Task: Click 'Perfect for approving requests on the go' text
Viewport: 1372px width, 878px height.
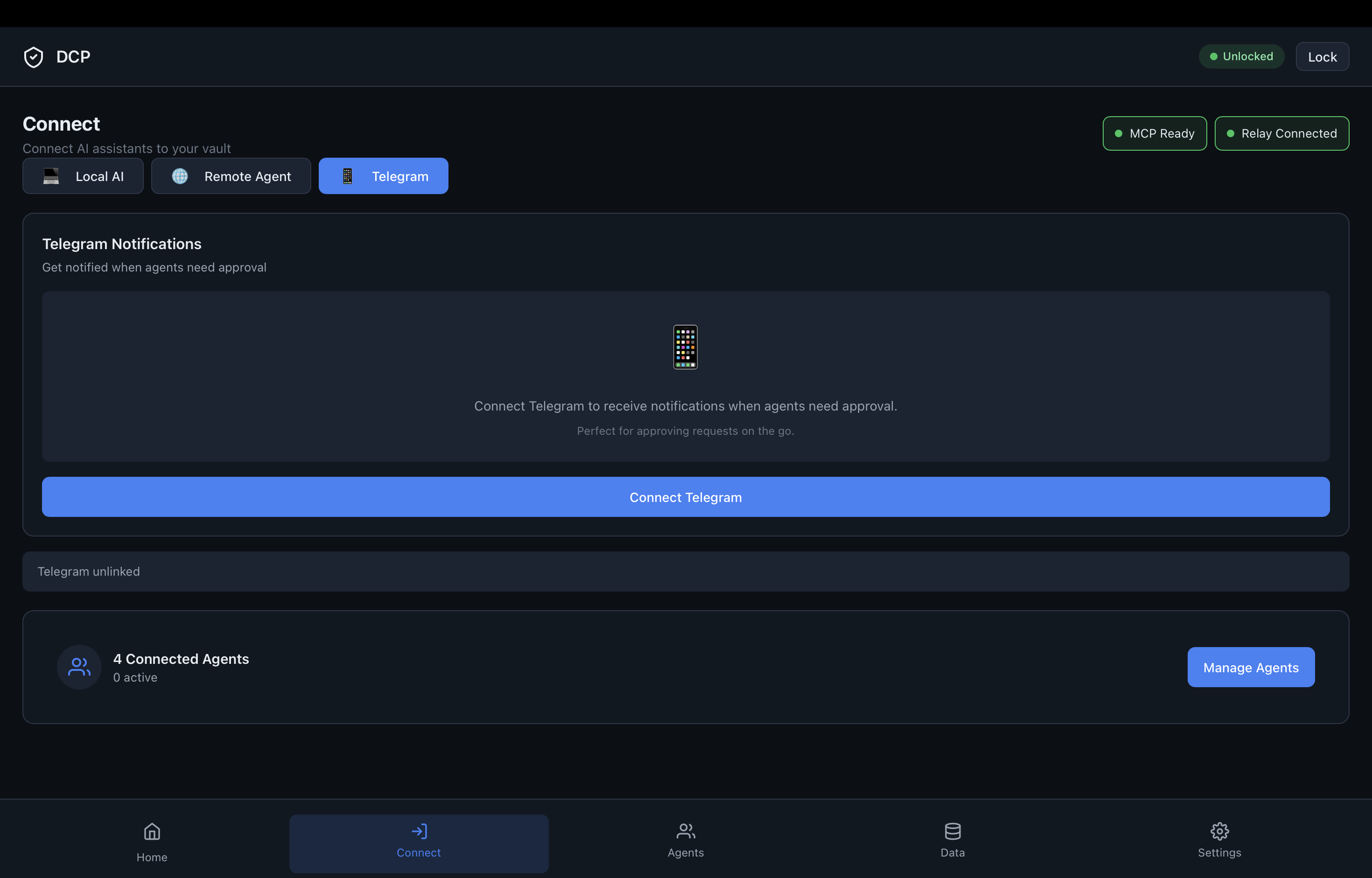Action: [x=686, y=431]
